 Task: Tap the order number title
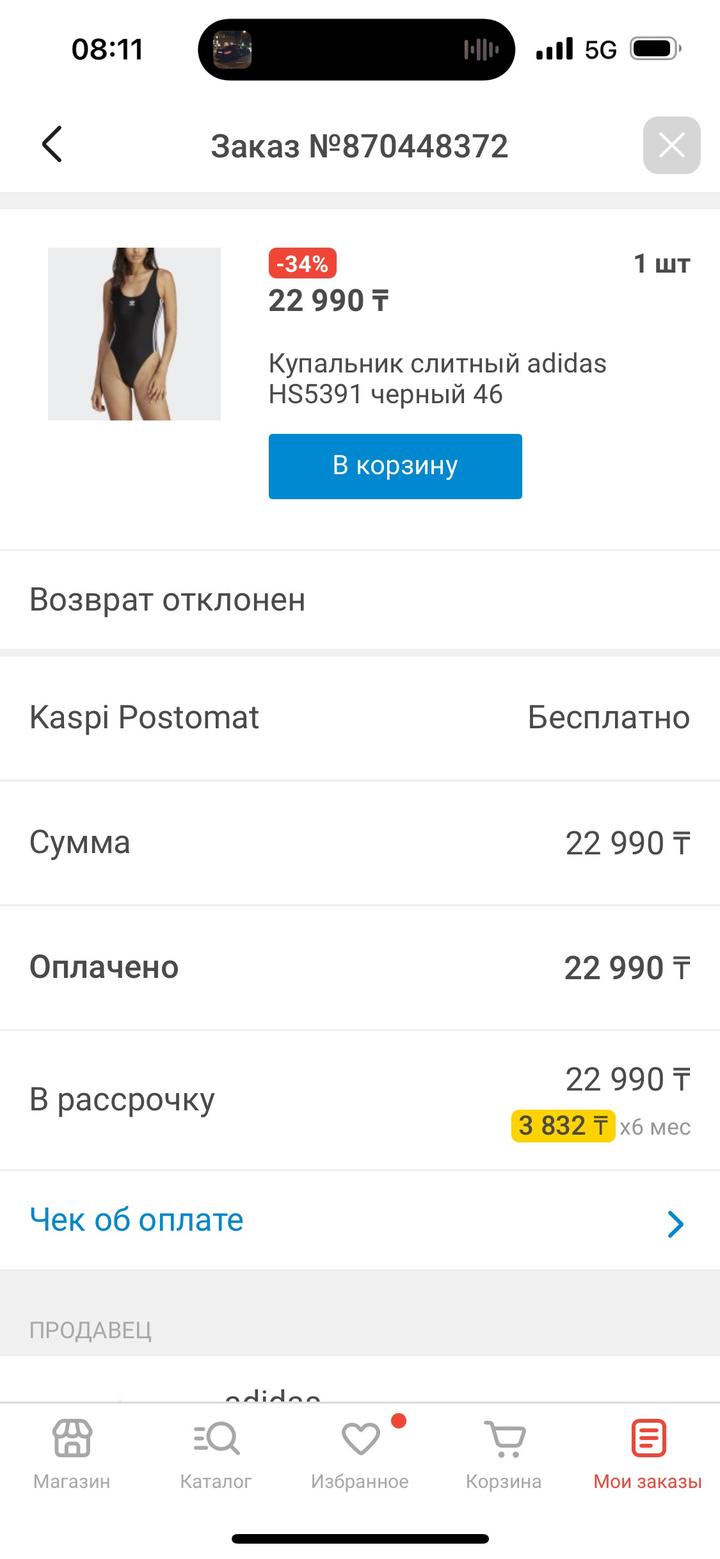[x=359, y=146]
